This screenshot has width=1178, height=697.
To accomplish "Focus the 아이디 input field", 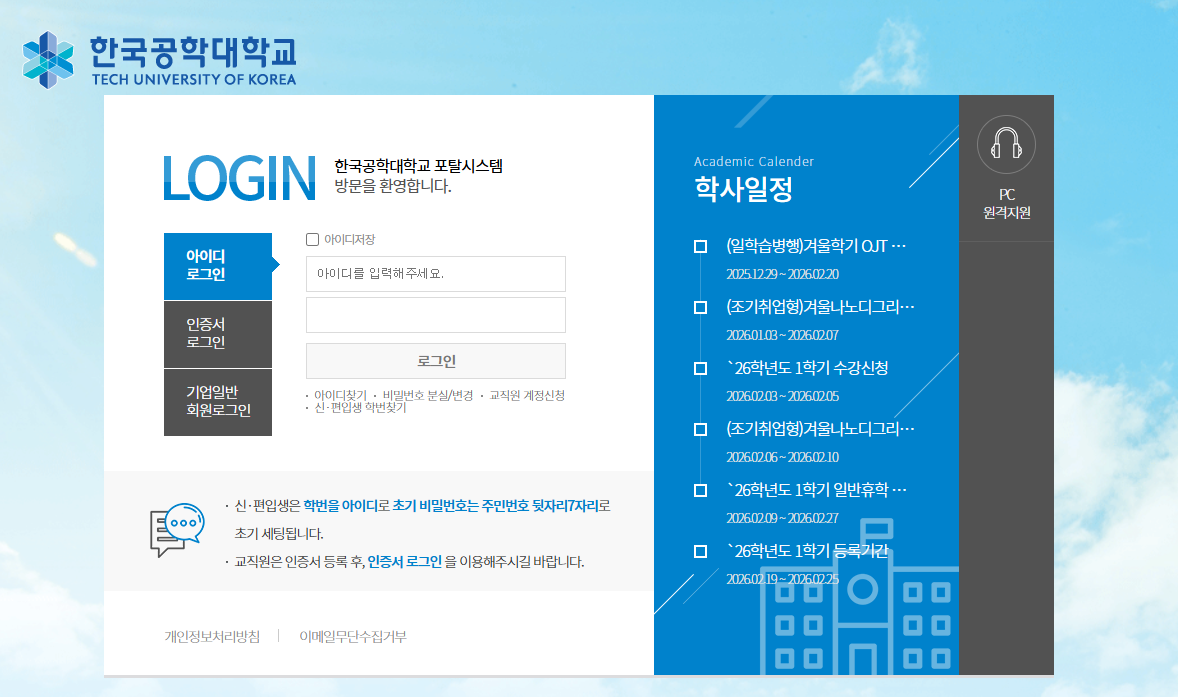I will tap(436, 274).
